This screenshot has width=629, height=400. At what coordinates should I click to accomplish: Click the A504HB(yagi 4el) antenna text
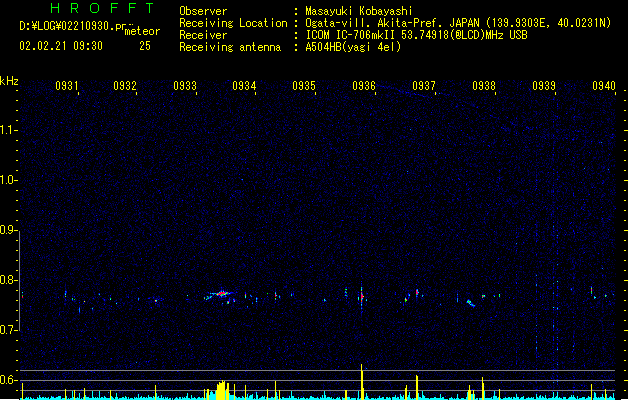click(x=353, y=47)
